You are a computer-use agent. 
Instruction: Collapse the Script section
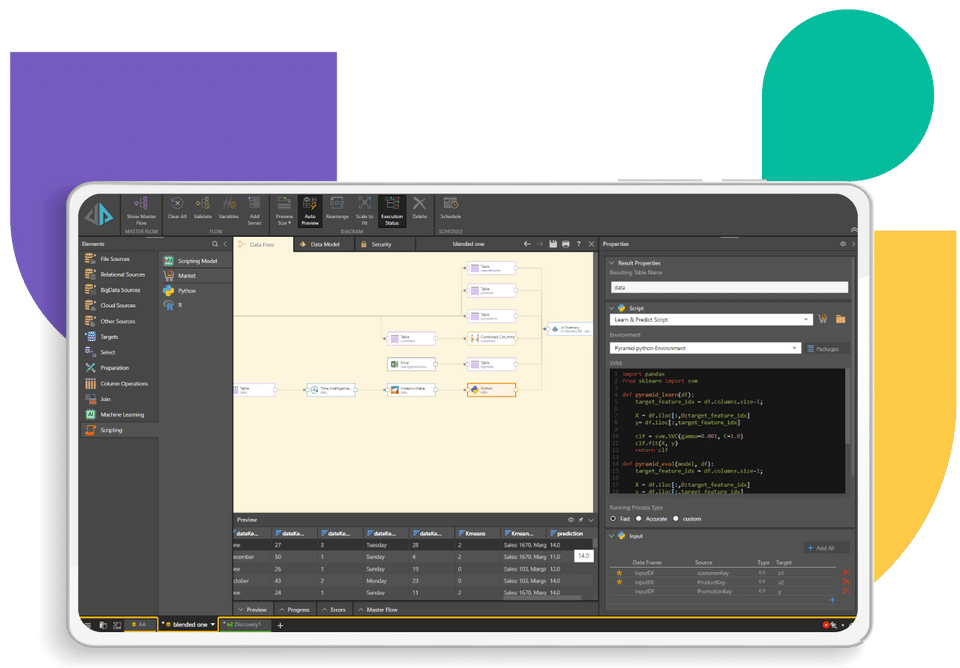tap(612, 308)
